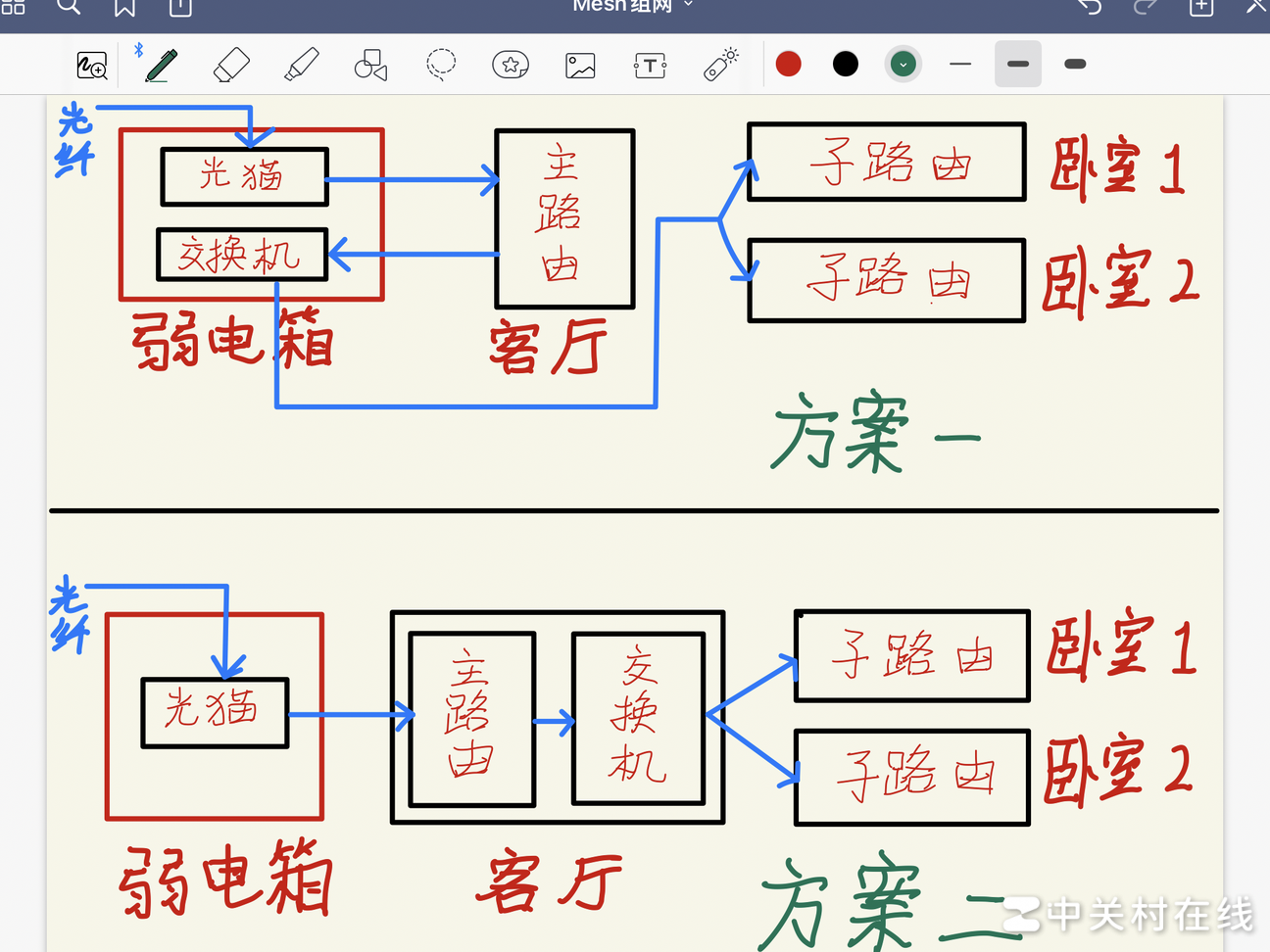The height and width of the screenshot is (952, 1270).
Task: Switch pen stroke to the thin thickness
Action: (960, 64)
